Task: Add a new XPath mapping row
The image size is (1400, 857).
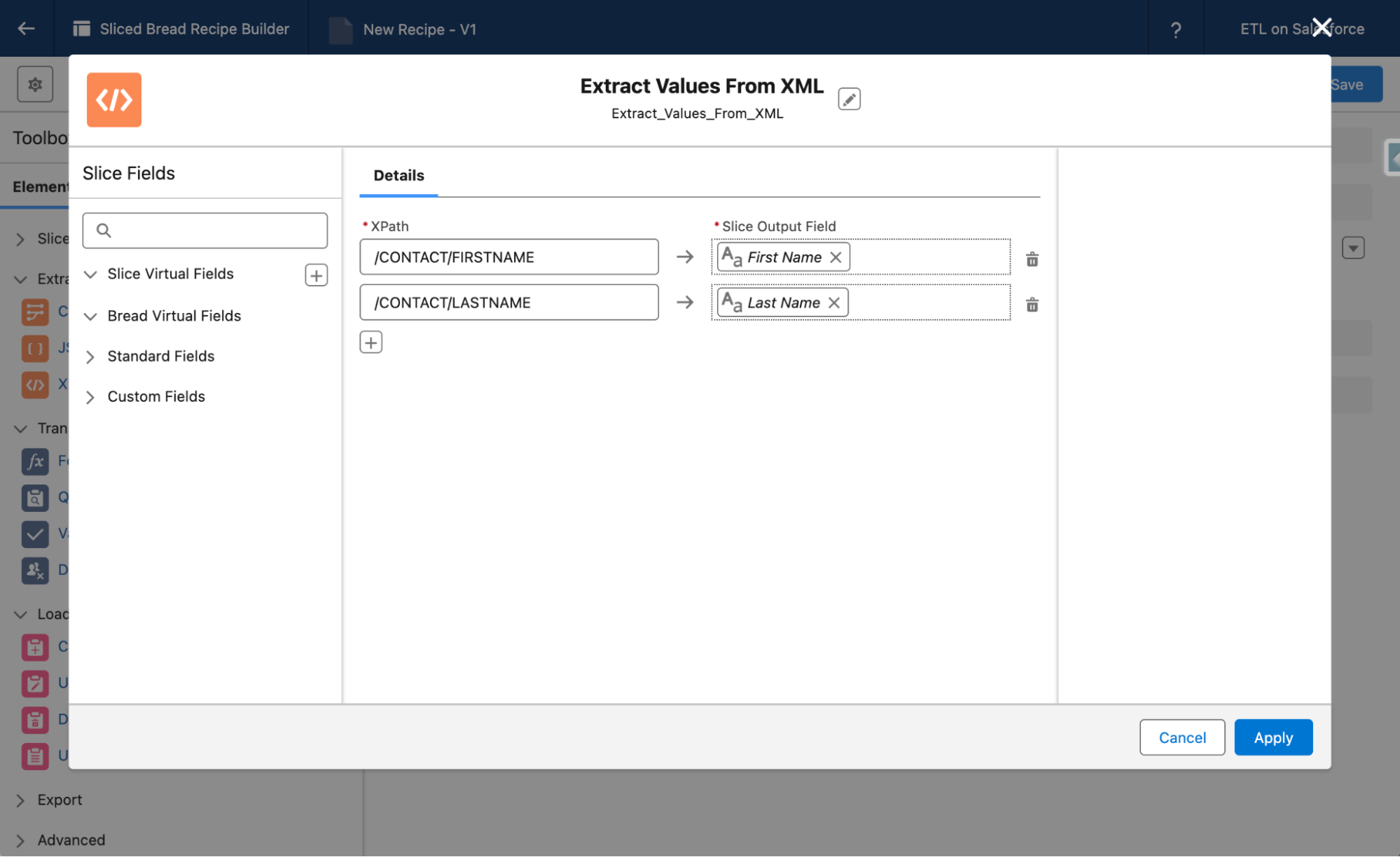Action: (370, 342)
